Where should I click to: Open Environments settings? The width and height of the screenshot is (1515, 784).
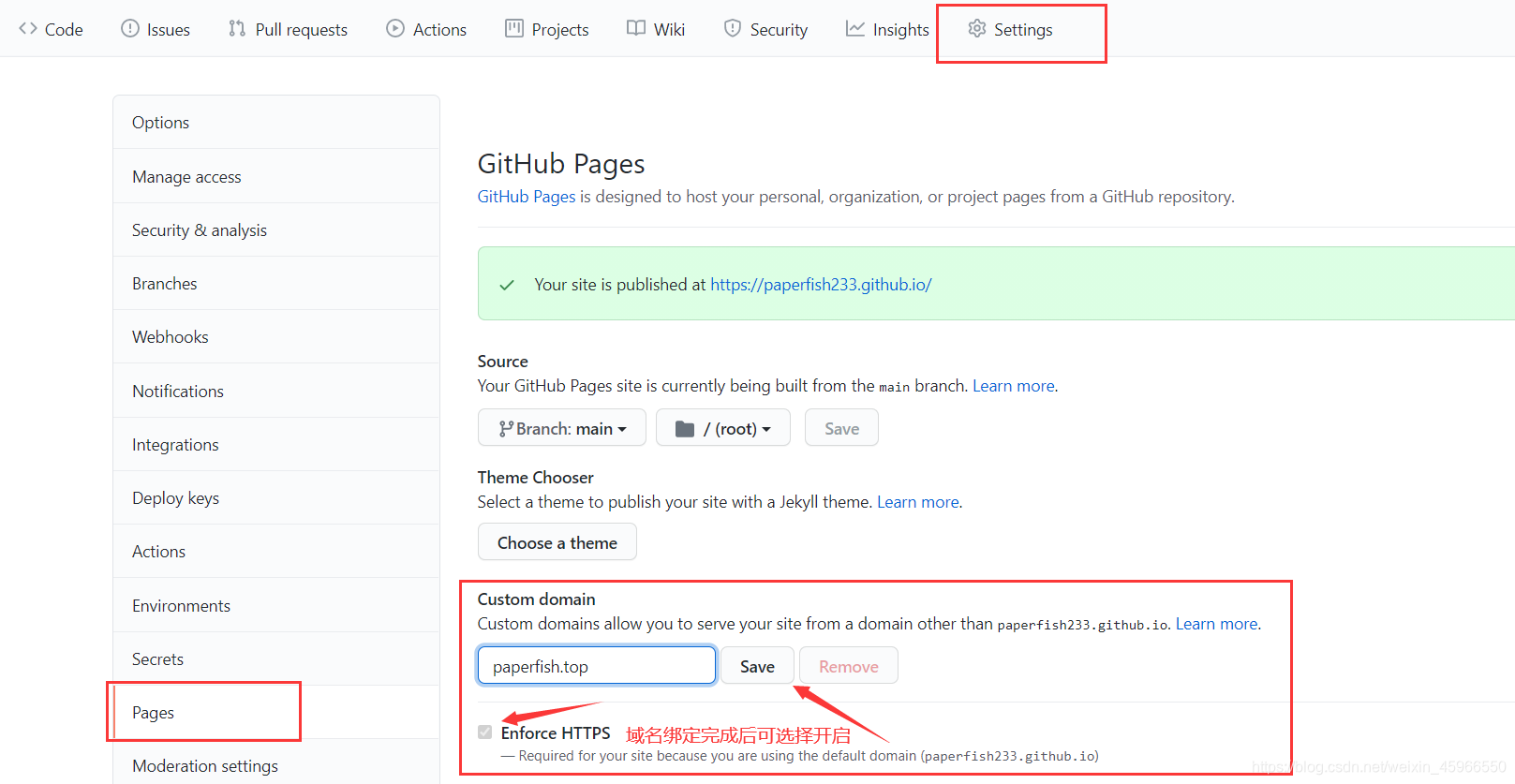coord(276,605)
